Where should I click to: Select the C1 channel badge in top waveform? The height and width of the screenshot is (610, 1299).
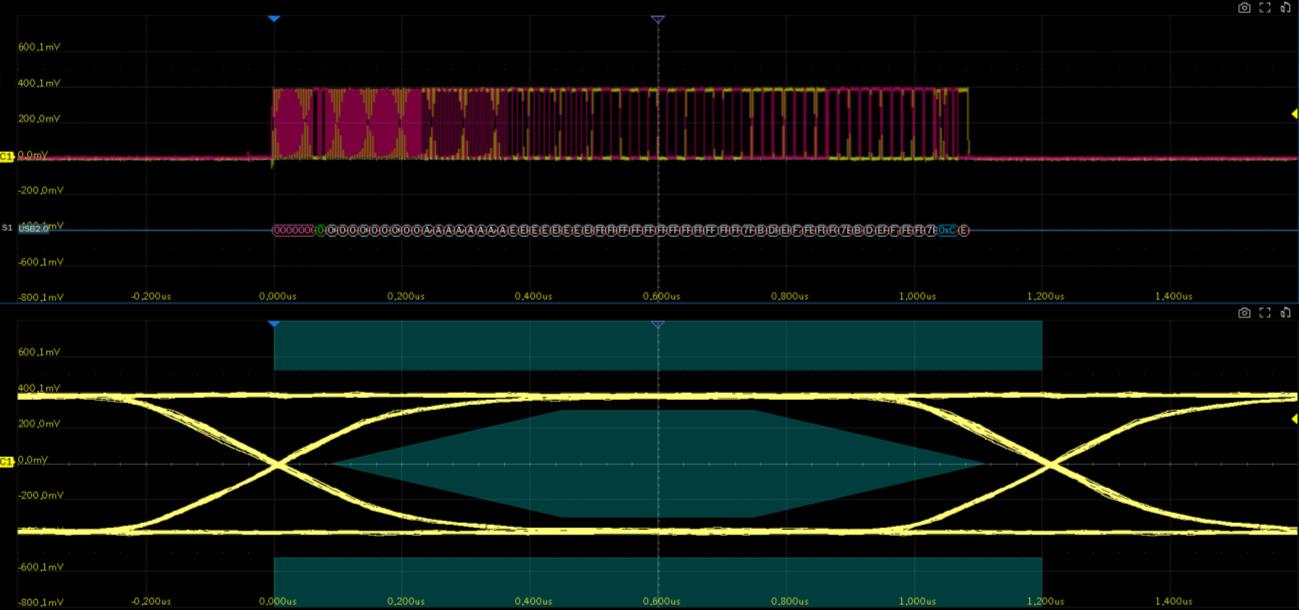point(6,157)
